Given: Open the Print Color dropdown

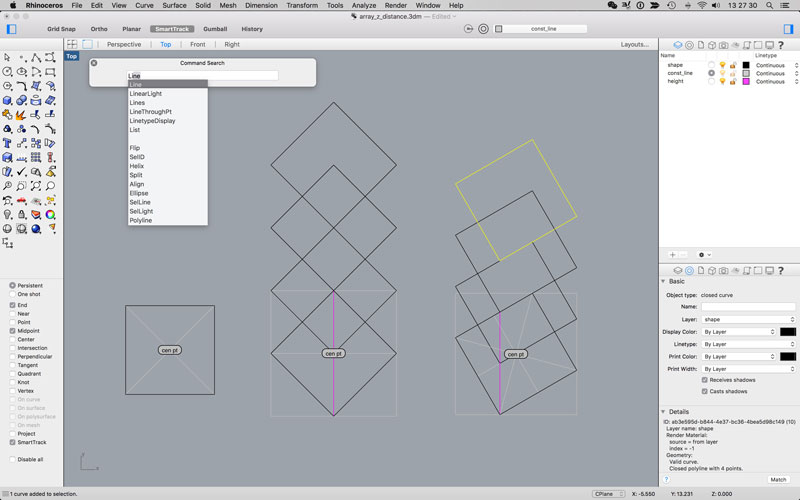Looking at the screenshot, I should click(x=739, y=357).
